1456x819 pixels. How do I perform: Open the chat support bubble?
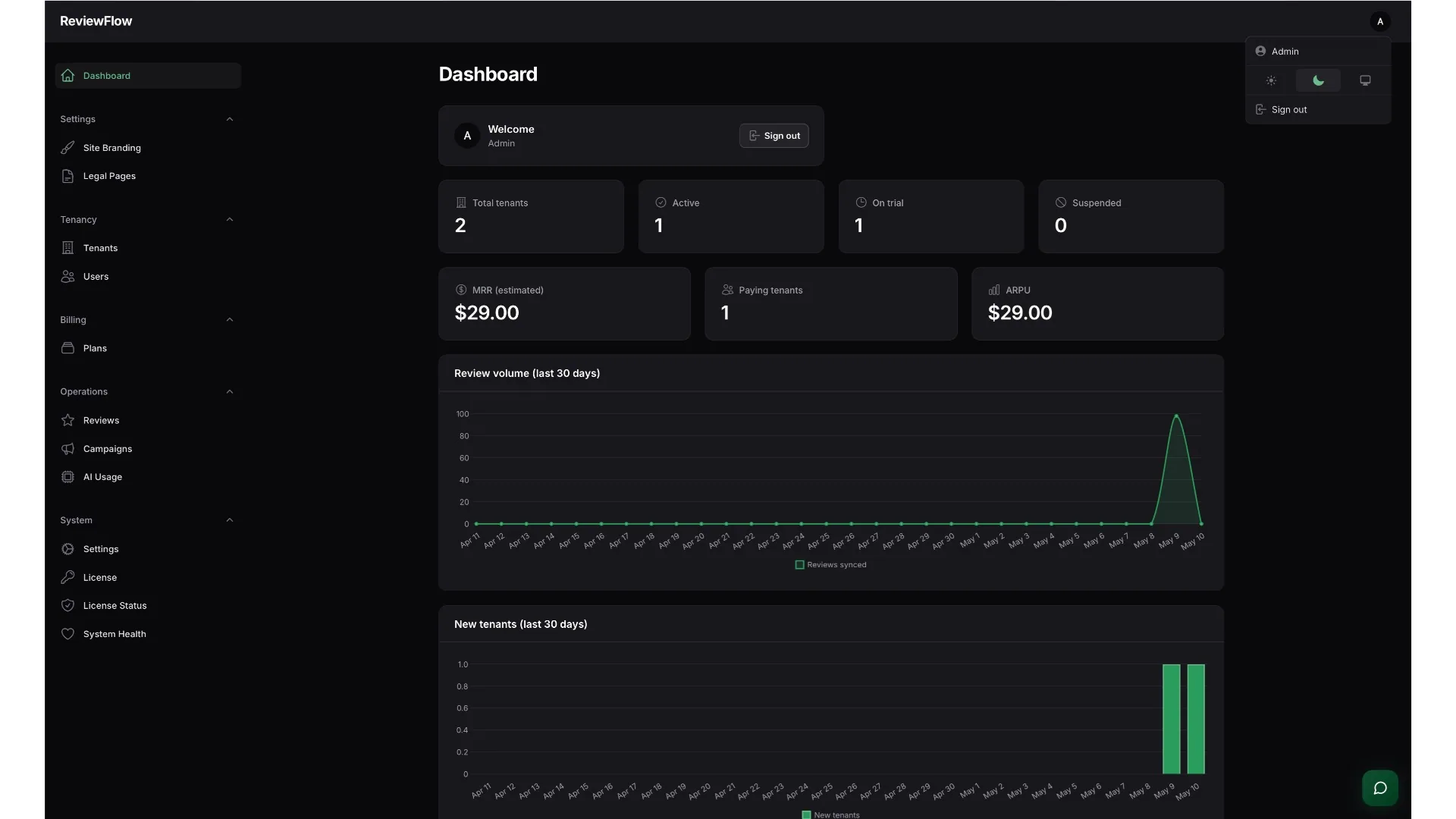(x=1380, y=788)
